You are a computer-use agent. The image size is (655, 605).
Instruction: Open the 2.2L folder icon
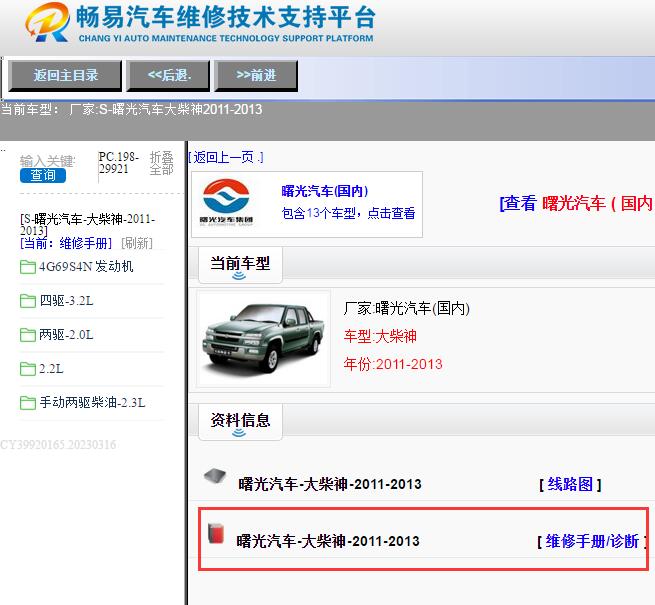tap(28, 369)
